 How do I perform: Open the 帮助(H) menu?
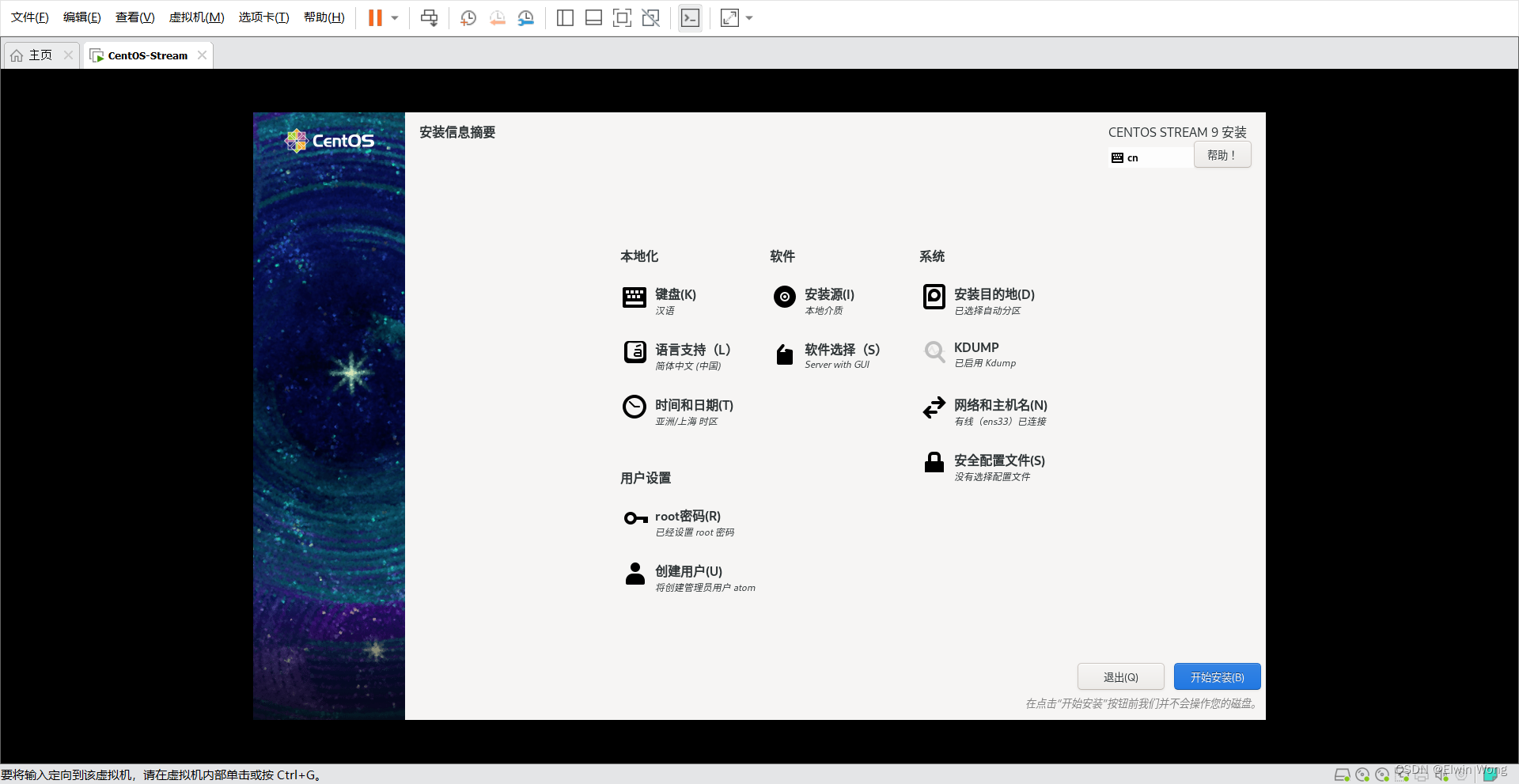324,17
